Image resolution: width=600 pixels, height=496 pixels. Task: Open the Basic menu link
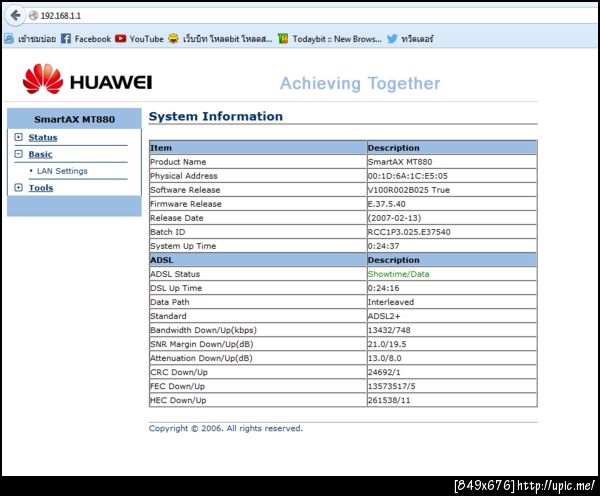[41, 154]
